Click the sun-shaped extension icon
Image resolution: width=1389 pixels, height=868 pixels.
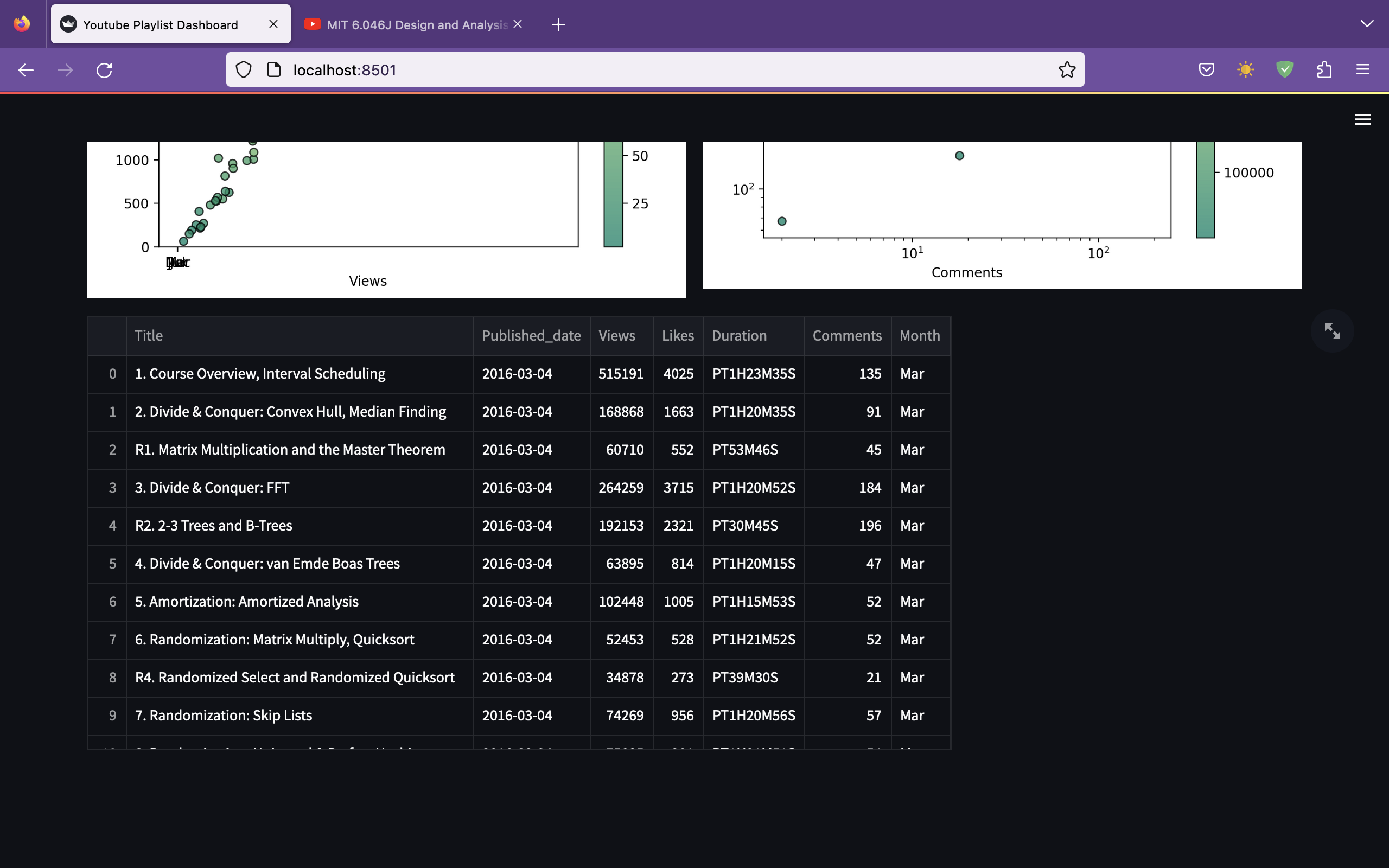[x=1245, y=70]
